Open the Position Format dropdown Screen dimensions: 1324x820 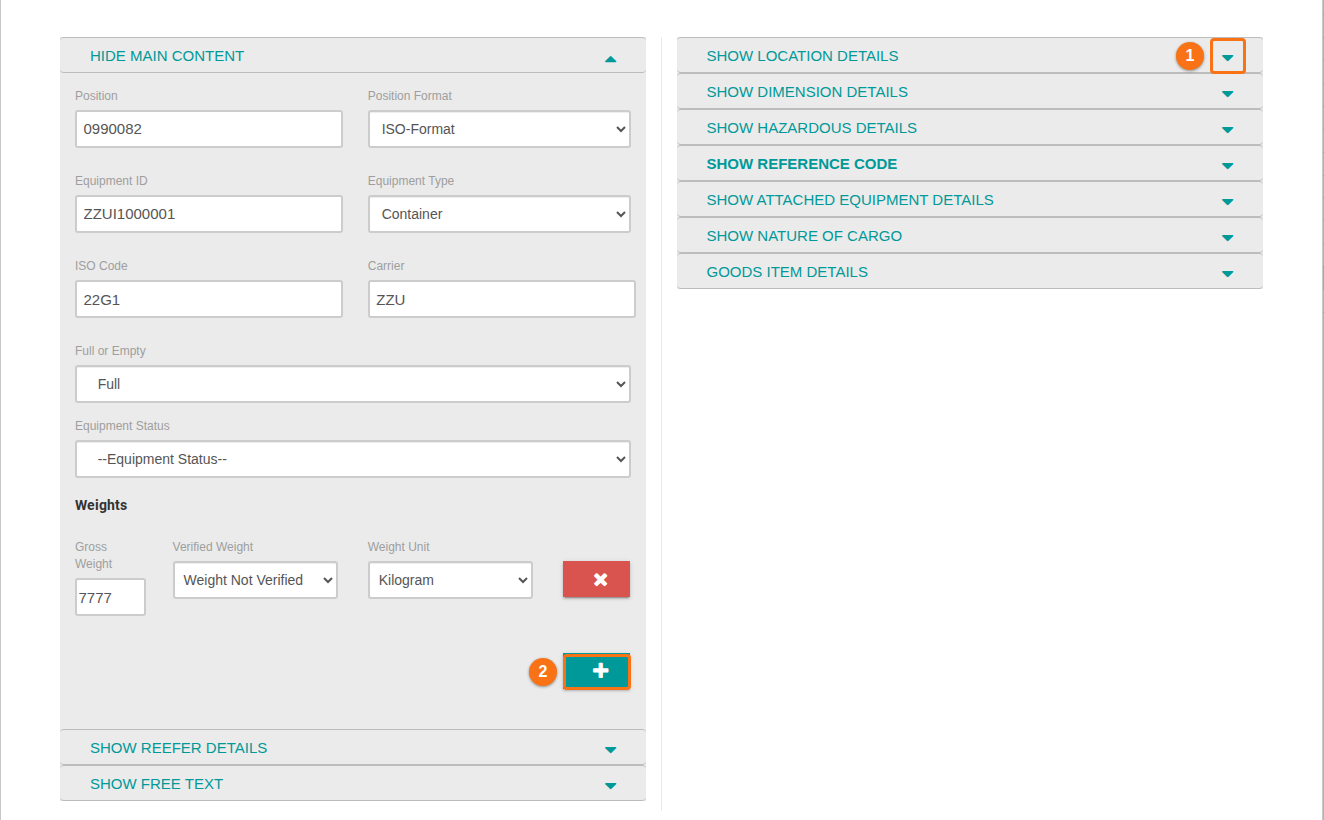click(x=499, y=129)
